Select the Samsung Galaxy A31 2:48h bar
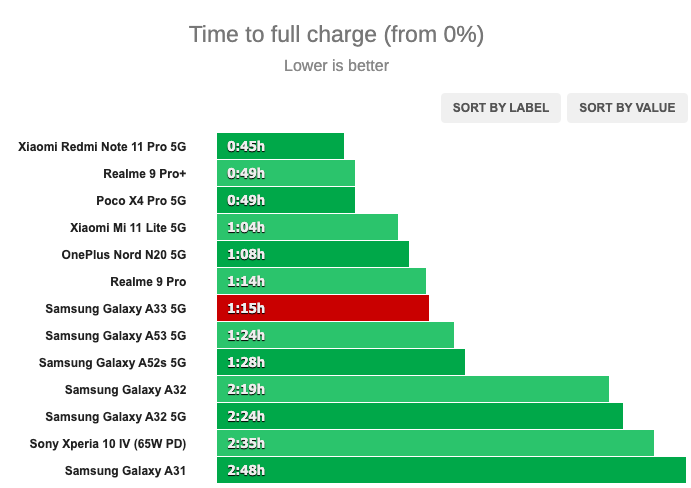Image resolution: width=691 pixels, height=488 pixels. tap(451, 470)
